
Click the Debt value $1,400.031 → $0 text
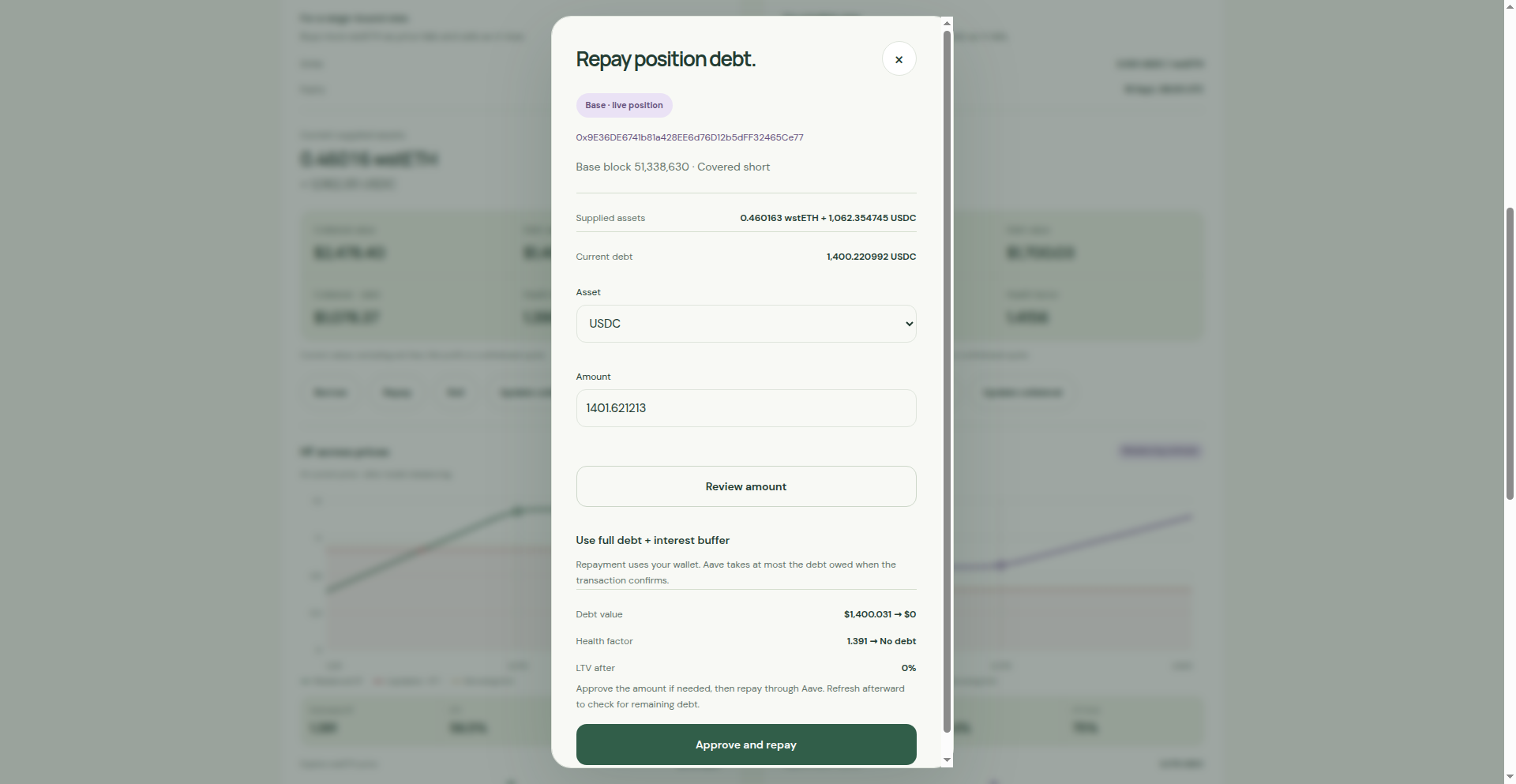pyautogui.click(x=880, y=614)
